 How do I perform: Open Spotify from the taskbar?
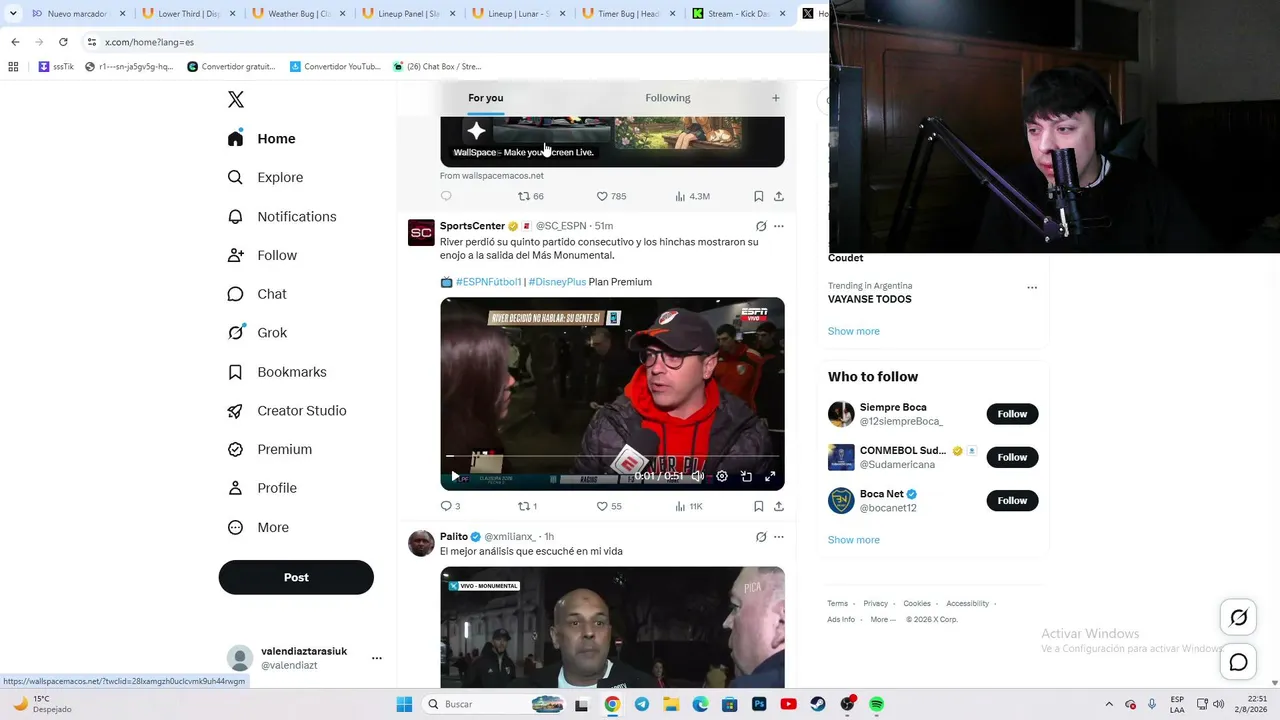(x=876, y=704)
